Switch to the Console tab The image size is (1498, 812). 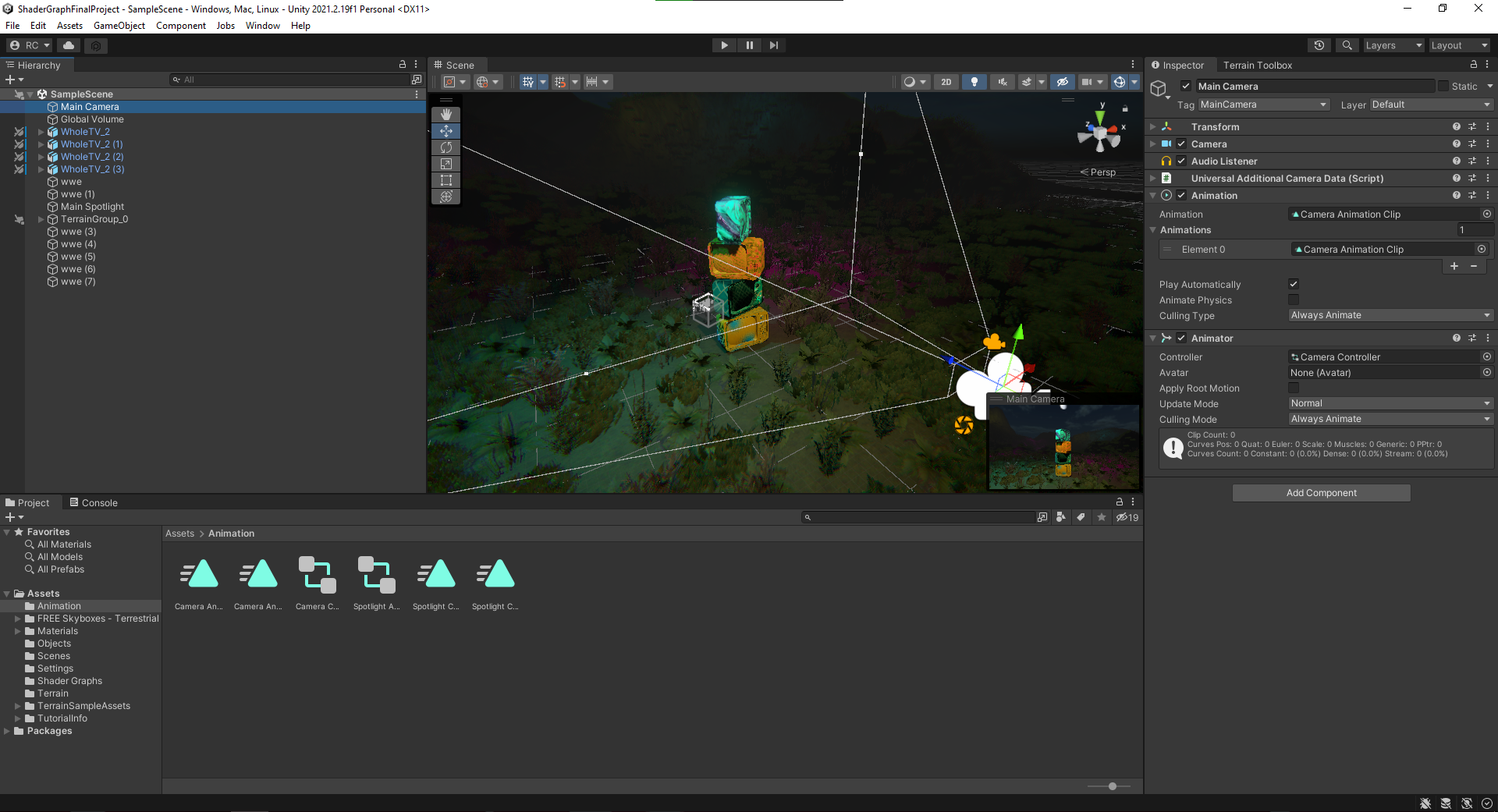[94, 503]
